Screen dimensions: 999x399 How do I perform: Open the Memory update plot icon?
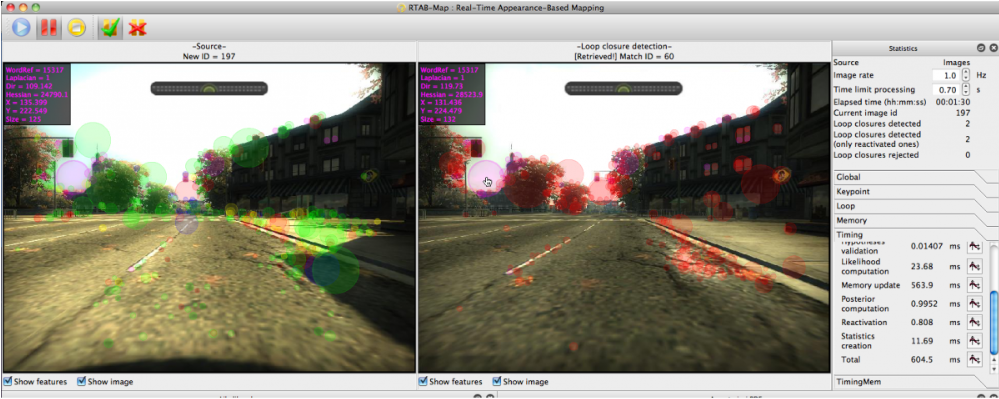pyautogui.click(x=974, y=285)
